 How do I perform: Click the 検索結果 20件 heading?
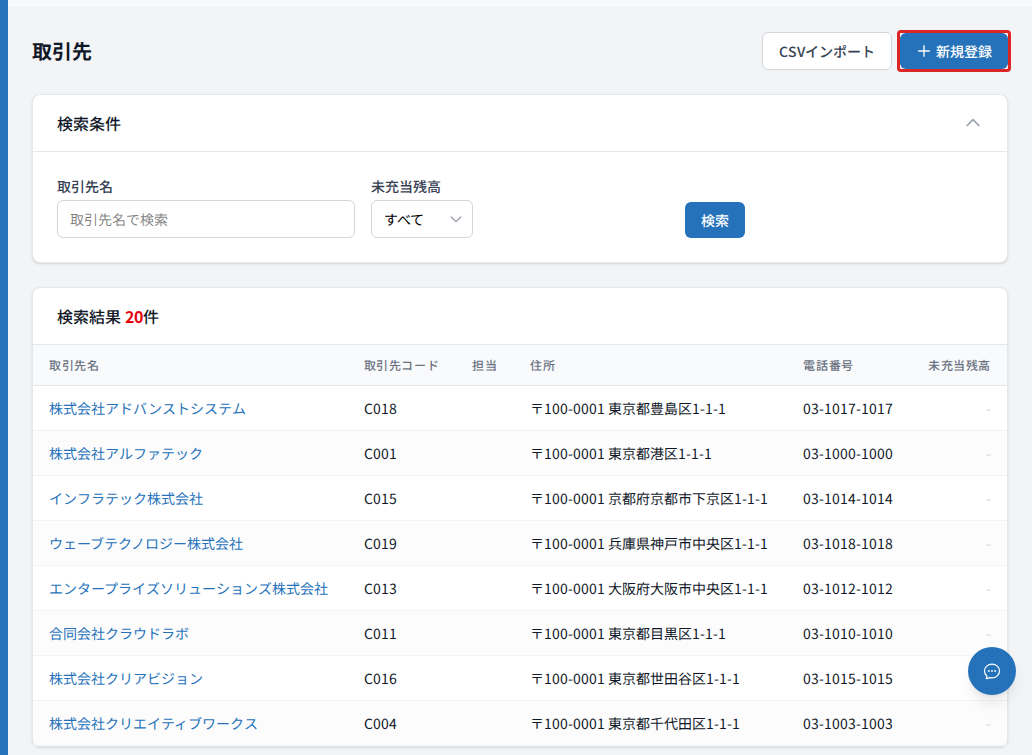pos(108,317)
